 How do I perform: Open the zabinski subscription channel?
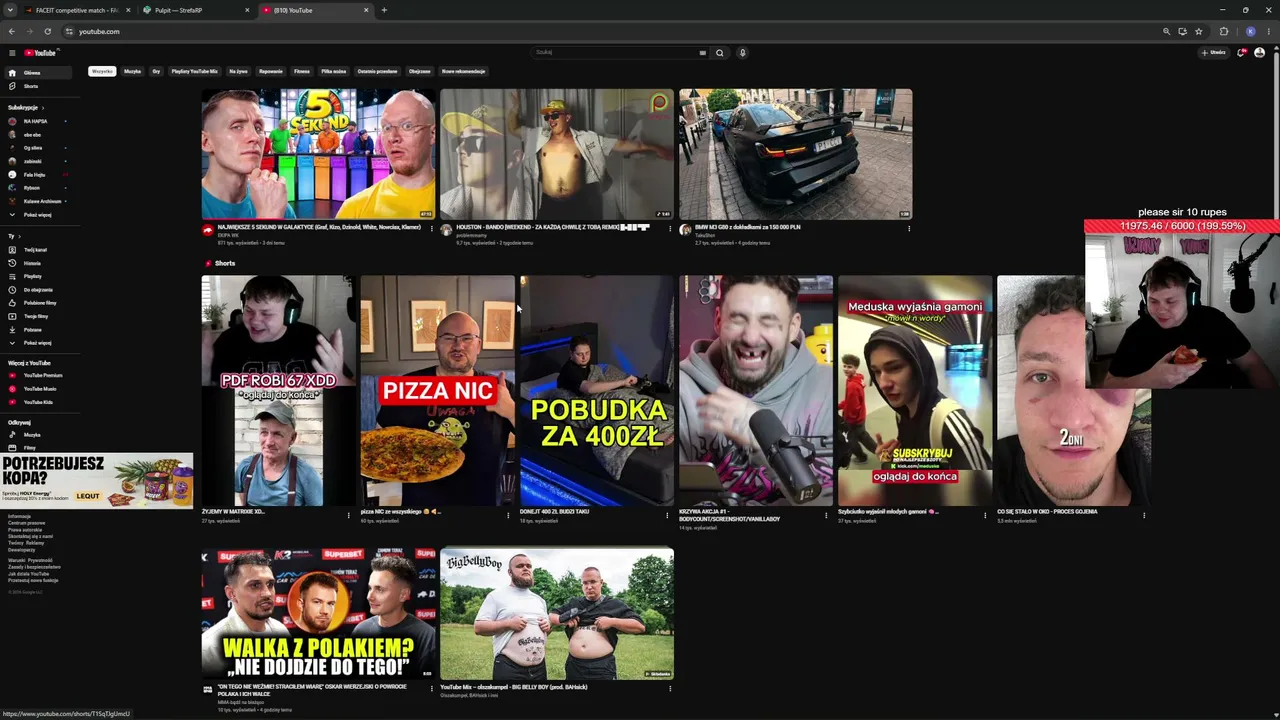pos(36,161)
